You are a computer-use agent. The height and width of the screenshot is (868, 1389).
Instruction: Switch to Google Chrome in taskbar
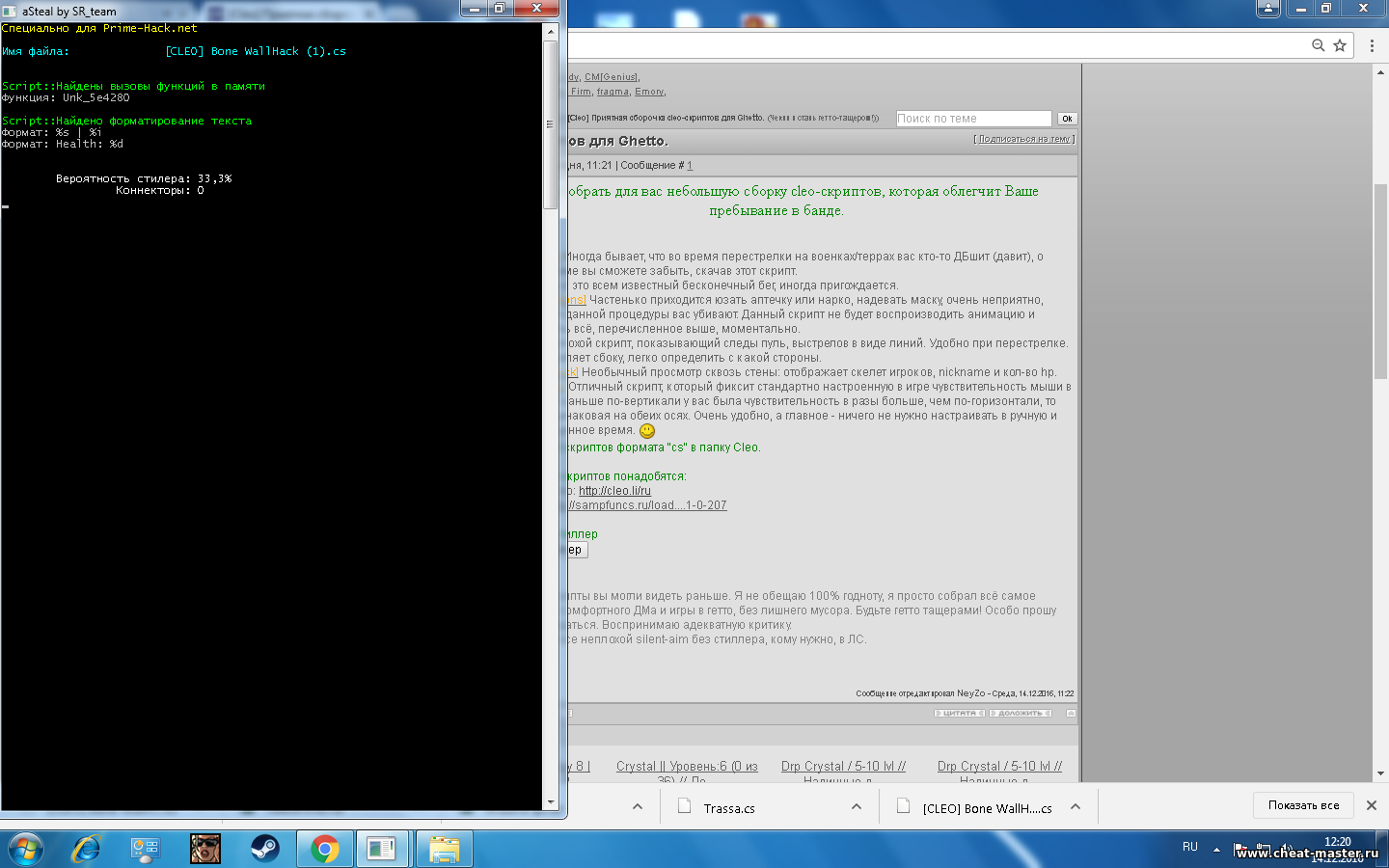point(325,849)
